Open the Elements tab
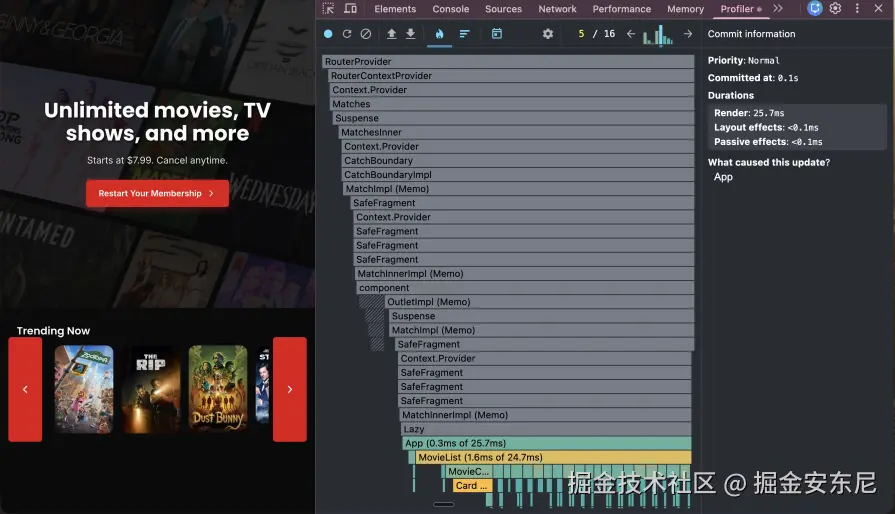 tap(395, 9)
